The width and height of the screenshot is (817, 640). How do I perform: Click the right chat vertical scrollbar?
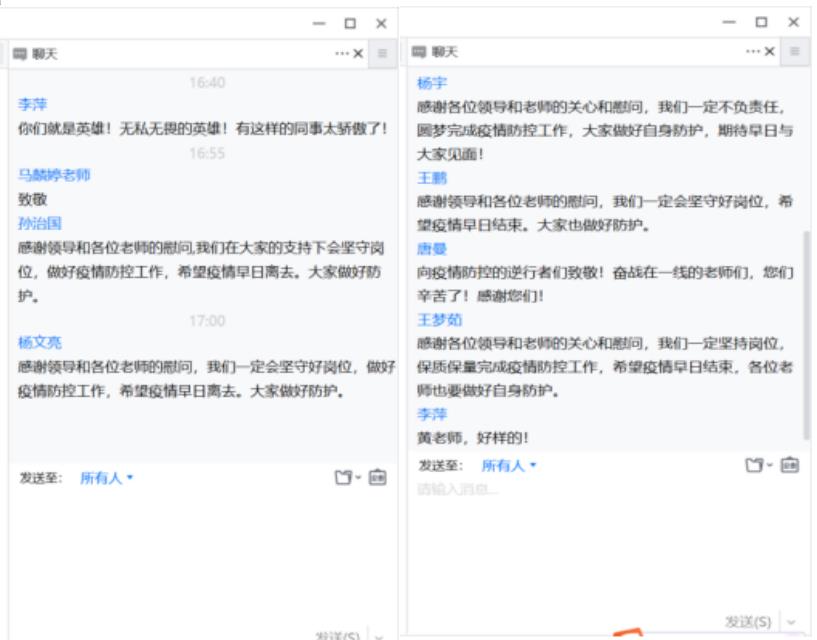[807, 330]
